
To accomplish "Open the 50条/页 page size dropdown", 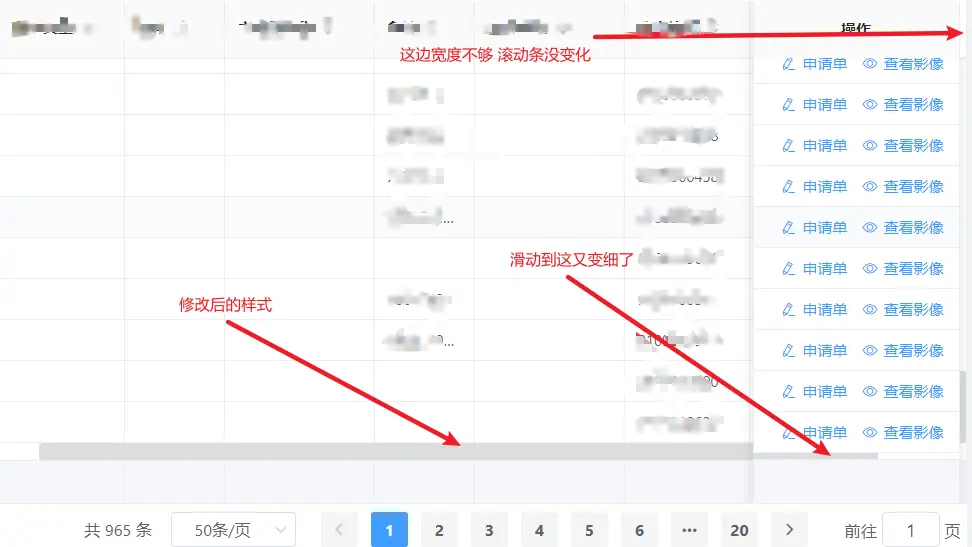I will pos(234,530).
